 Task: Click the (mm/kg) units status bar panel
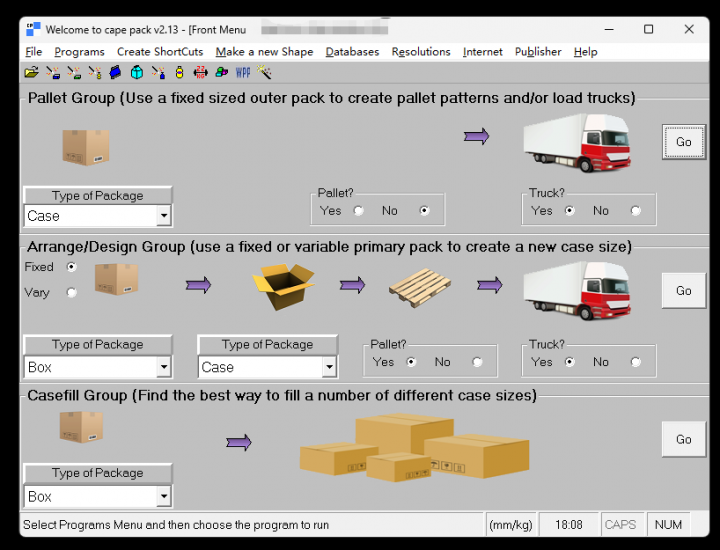pyautogui.click(x=510, y=525)
